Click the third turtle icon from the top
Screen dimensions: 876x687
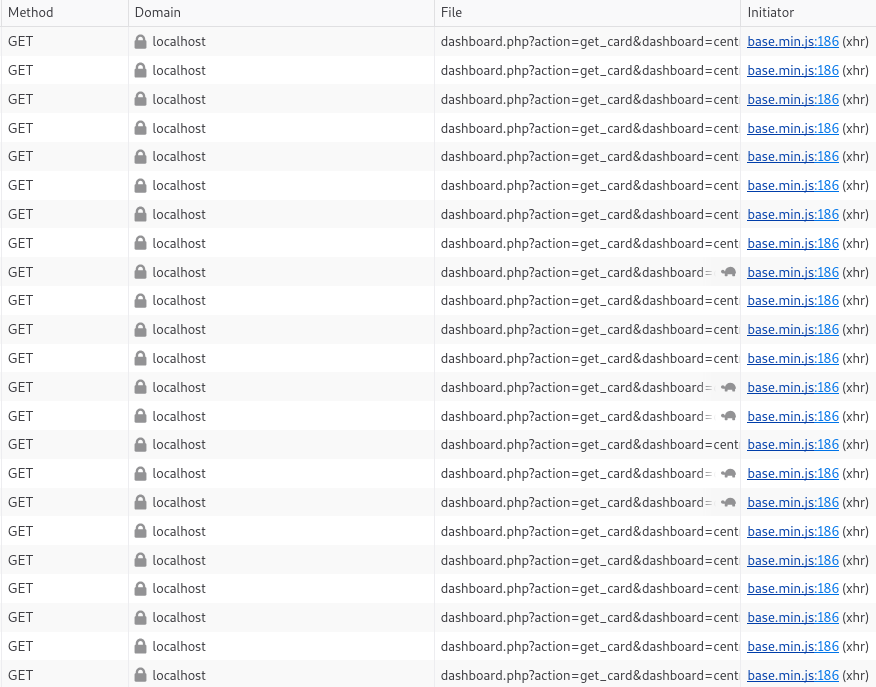coord(728,416)
